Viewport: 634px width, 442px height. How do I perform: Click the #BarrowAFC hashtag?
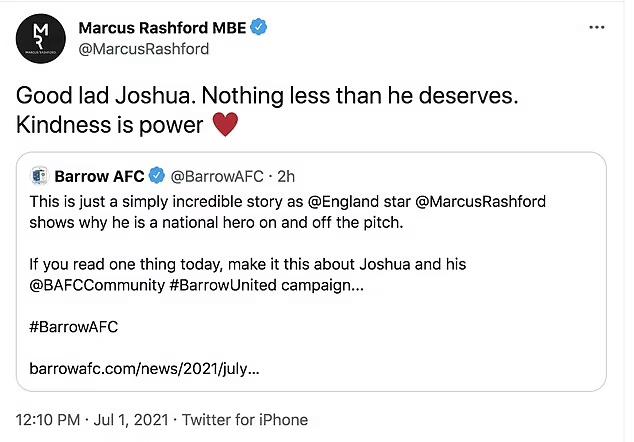pyautogui.click(x=74, y=326)
